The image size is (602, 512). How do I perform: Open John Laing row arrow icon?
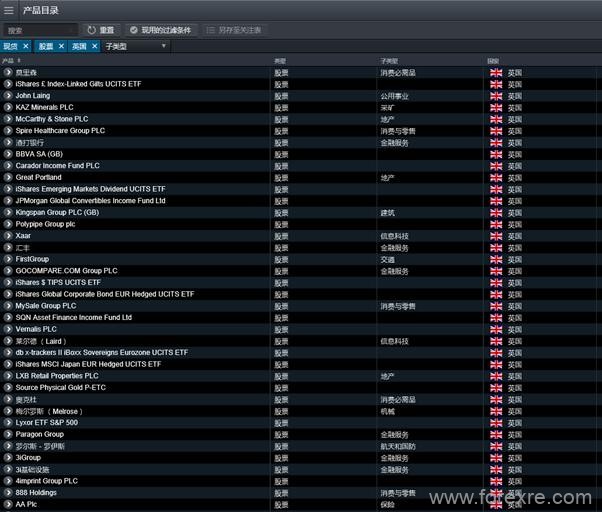tap(8, 96)
